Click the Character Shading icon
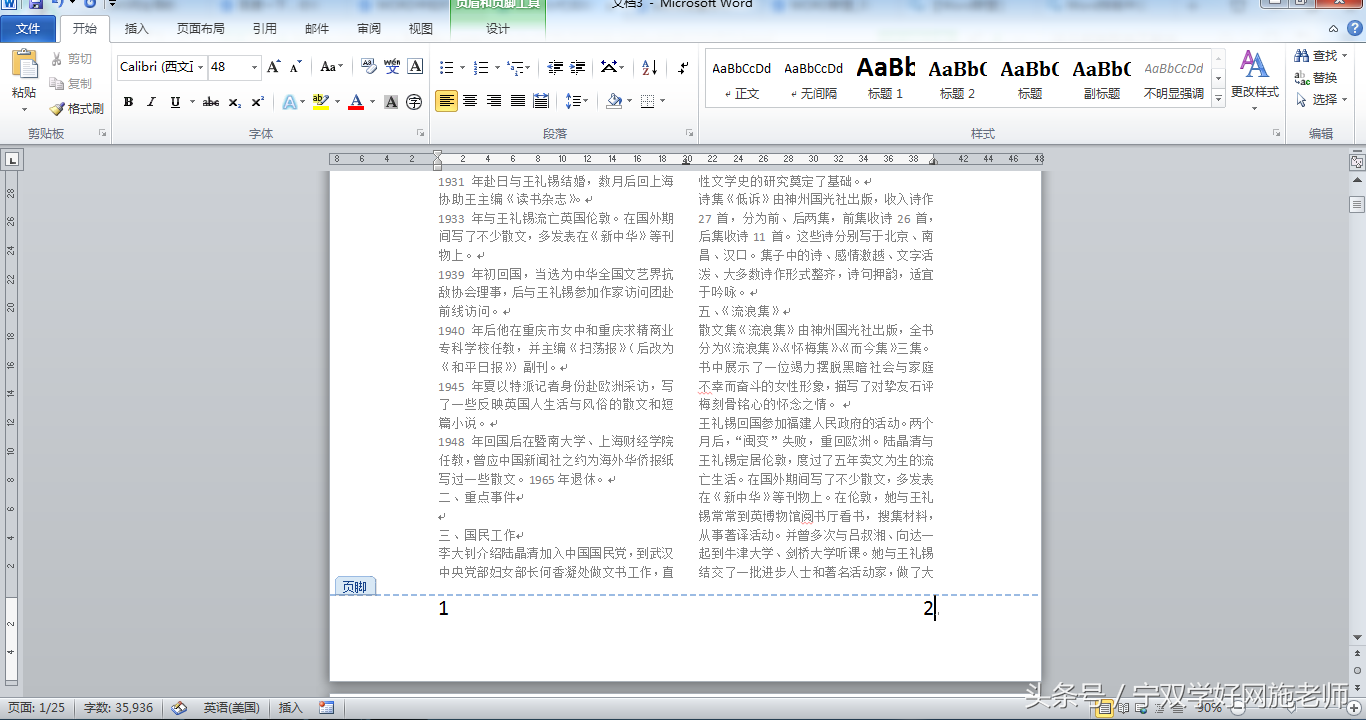This screenshot has width=1366, height=720. 391,102
